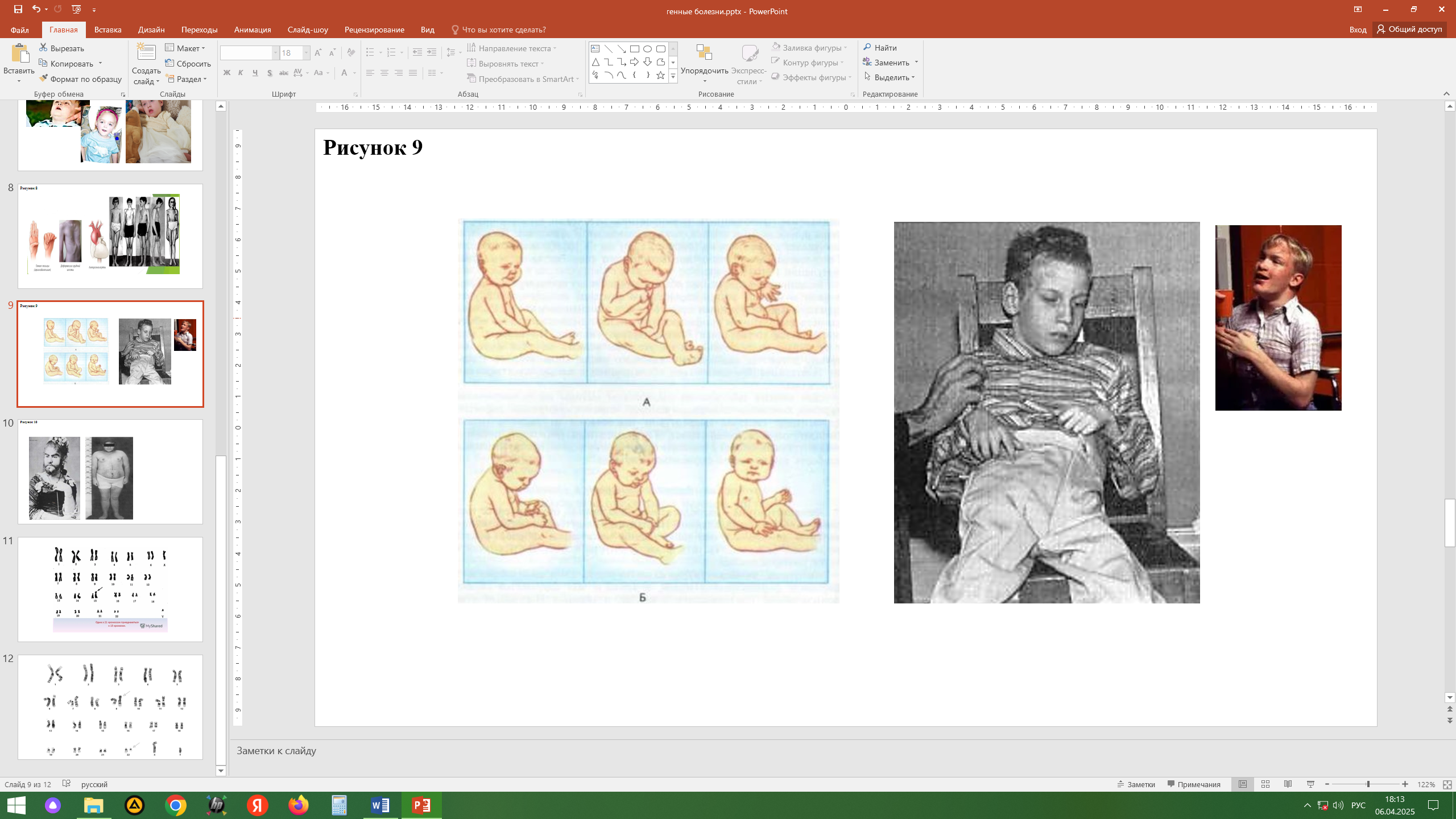Screen dimensions: 1456x819
Task: Toggle Comments (Примечания) pane in status bar
Action: (x=1194, y=784)
